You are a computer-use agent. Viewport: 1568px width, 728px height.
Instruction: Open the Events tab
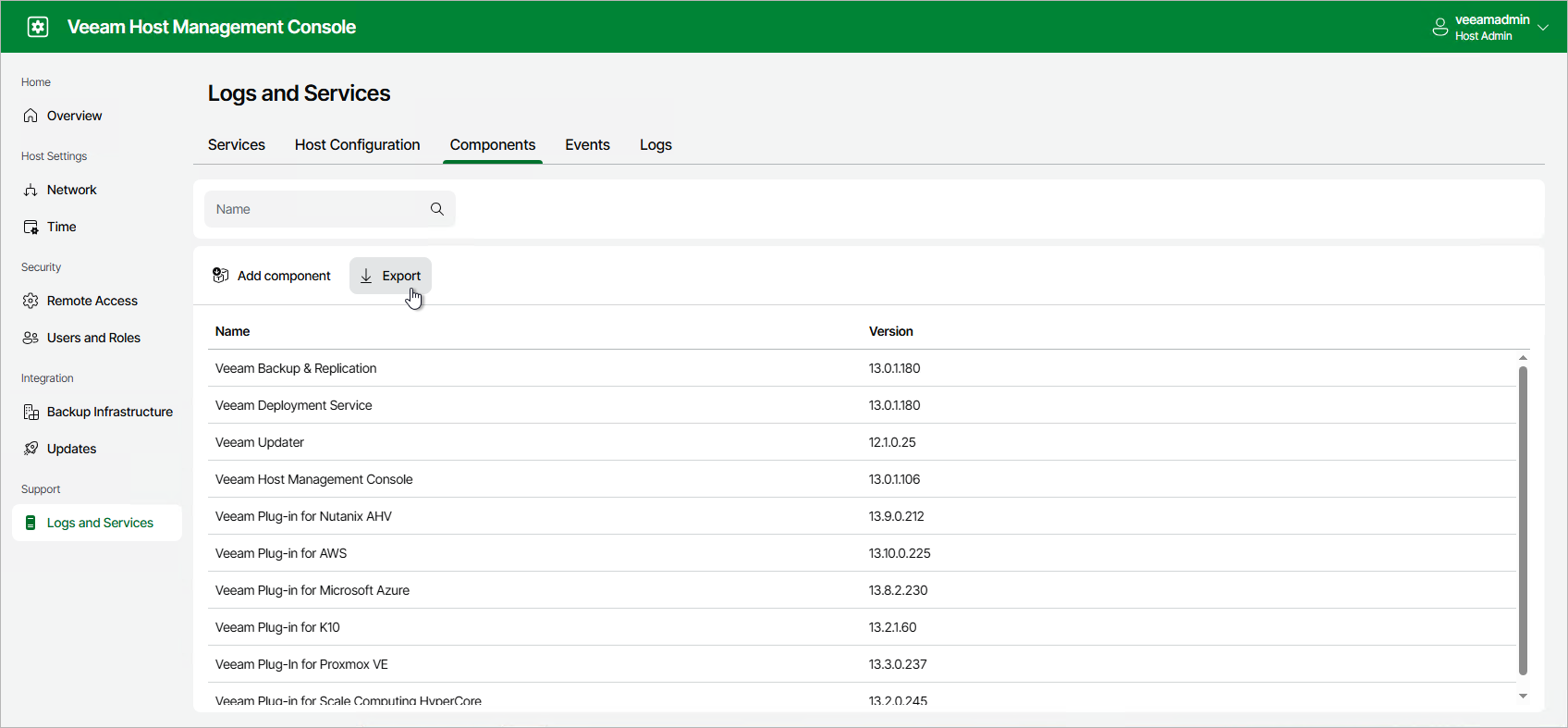pyautogui.click(x=588, y=144)
